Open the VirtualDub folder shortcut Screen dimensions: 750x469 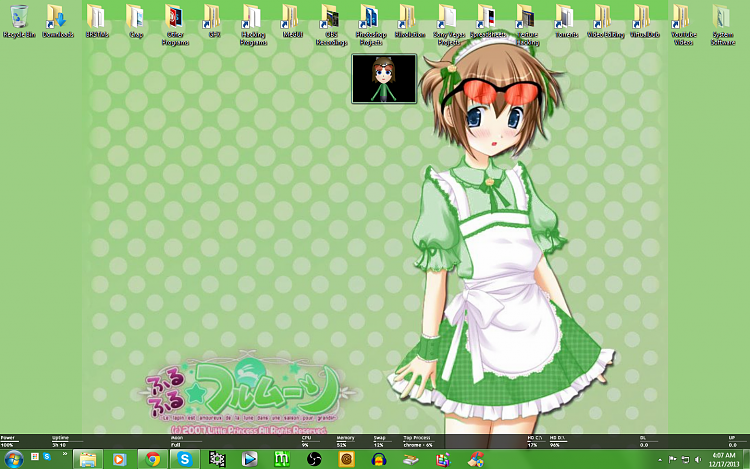click(x=644, y=21)
